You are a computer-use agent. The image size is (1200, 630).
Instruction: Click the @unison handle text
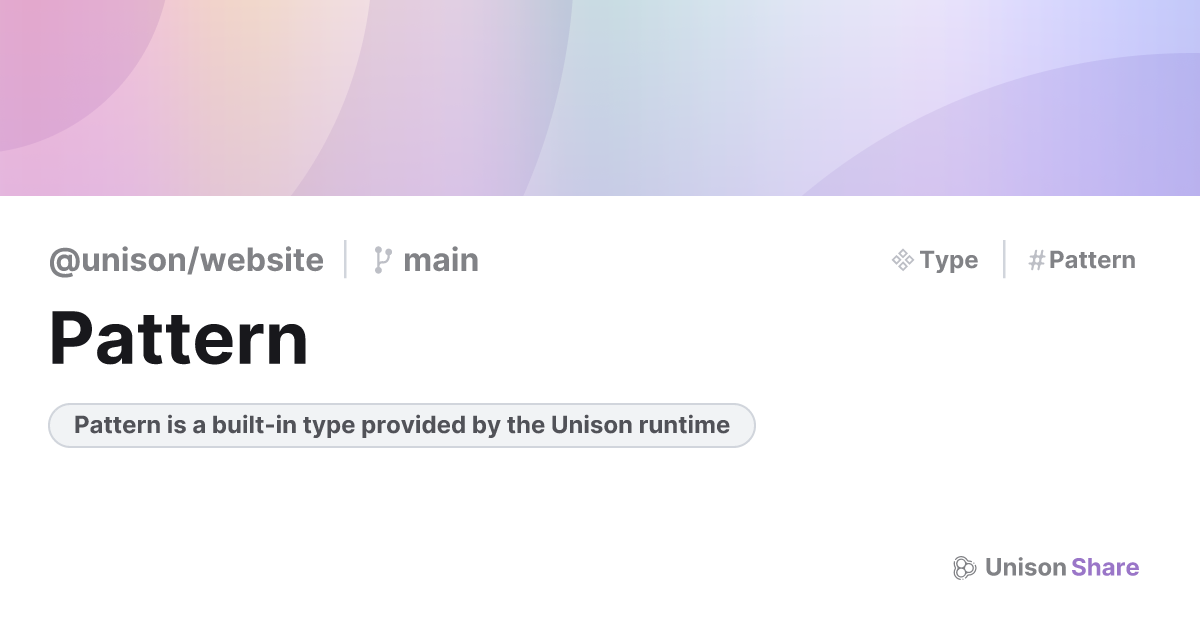point(120,260)
